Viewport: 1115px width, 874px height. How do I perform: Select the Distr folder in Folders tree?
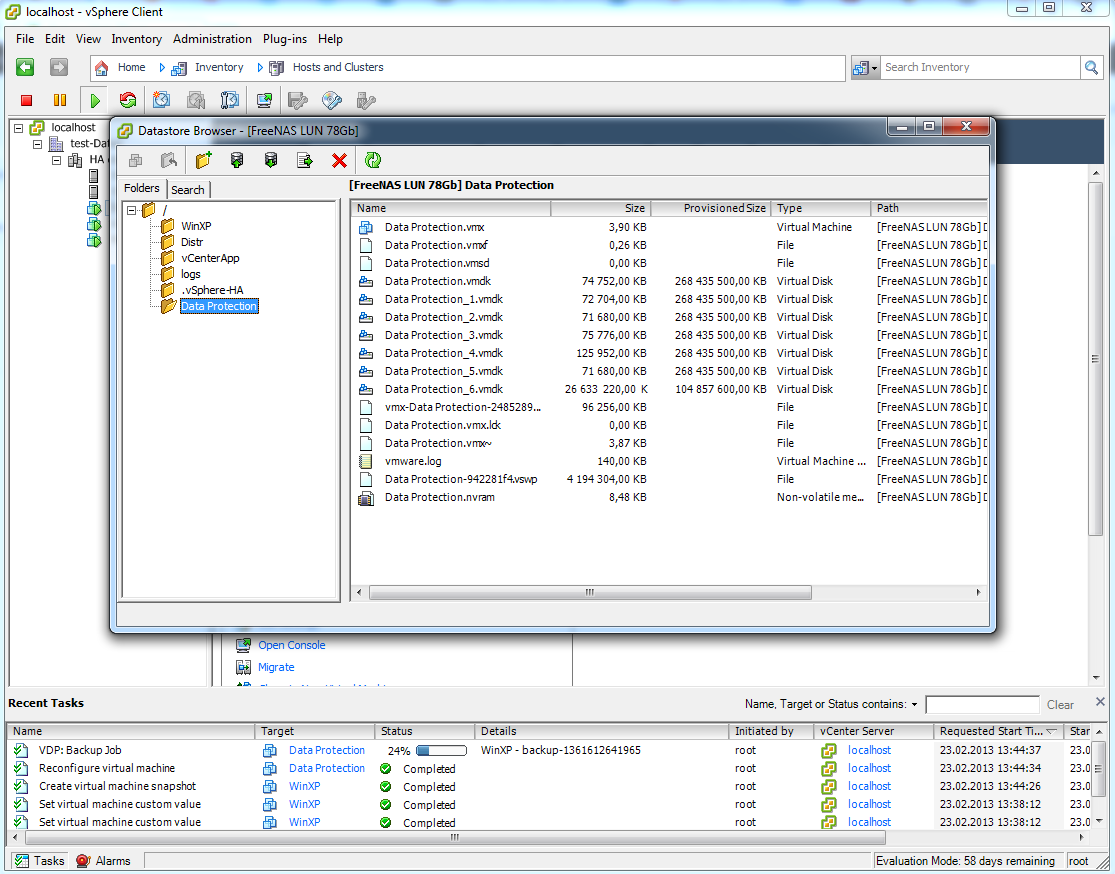coord(192,243)
